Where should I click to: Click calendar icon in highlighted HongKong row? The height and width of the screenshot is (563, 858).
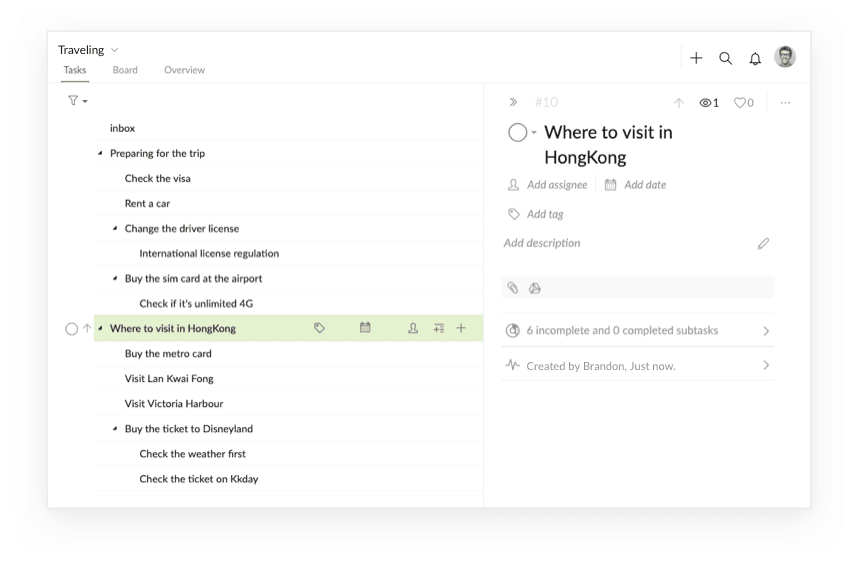point(365,328)
